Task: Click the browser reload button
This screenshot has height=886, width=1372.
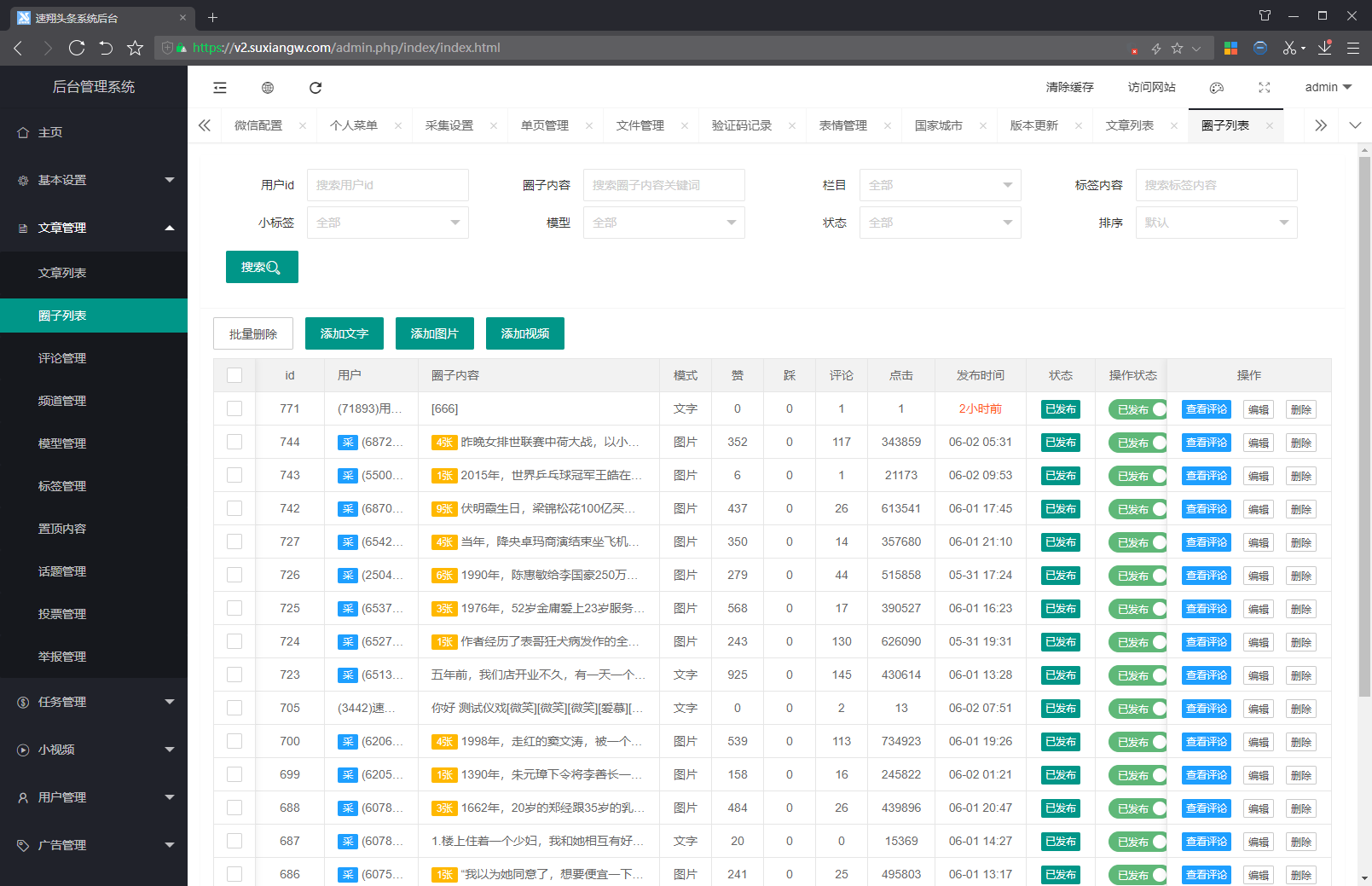Action: 77,48
